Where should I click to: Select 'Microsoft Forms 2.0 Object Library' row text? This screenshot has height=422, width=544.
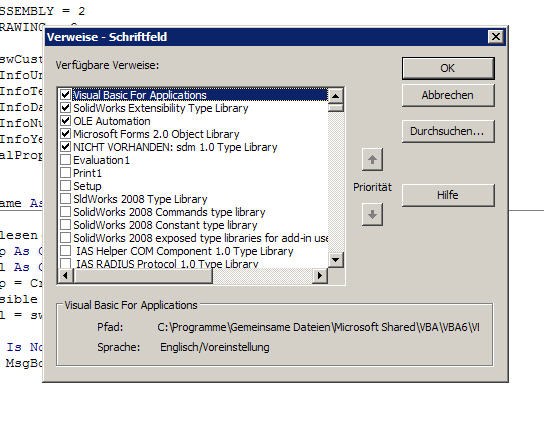click(156, 134)
